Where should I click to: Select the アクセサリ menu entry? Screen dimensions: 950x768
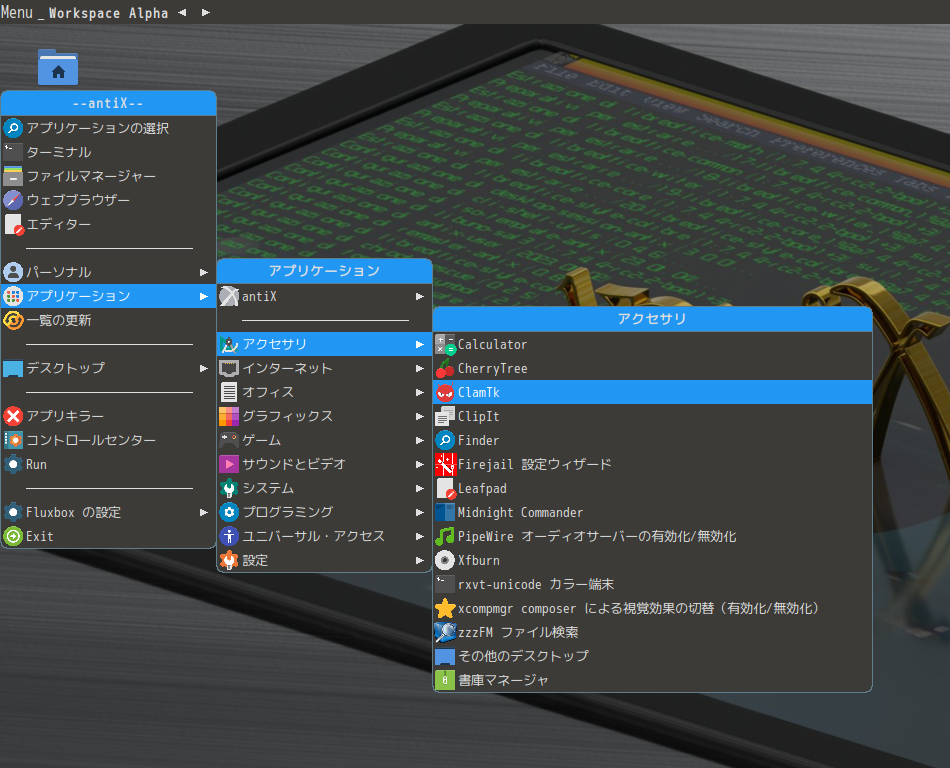click(x=324, y=344)
